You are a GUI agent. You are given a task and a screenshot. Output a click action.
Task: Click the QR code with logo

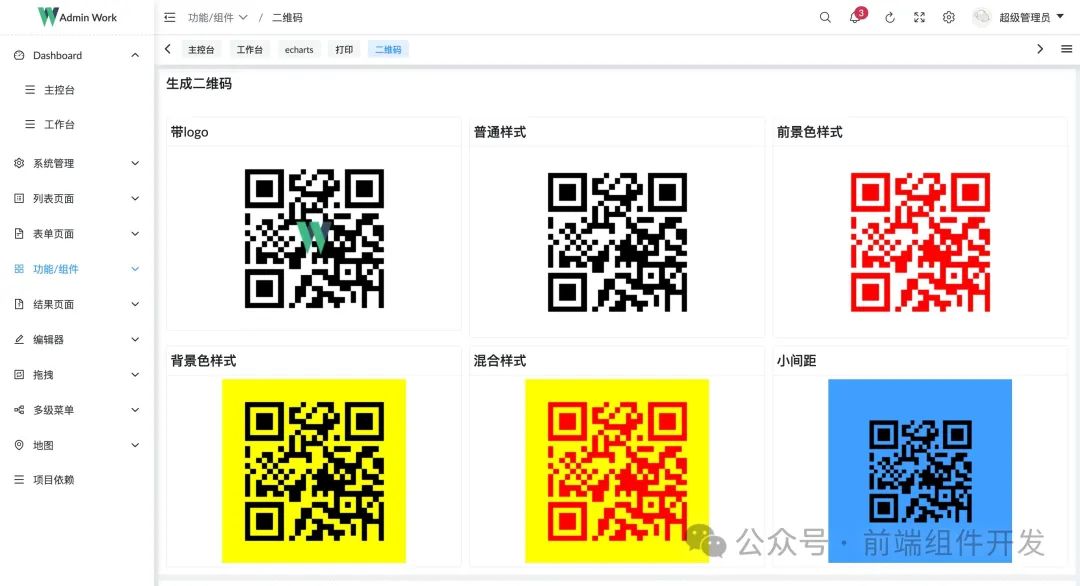tap(314, 238)
